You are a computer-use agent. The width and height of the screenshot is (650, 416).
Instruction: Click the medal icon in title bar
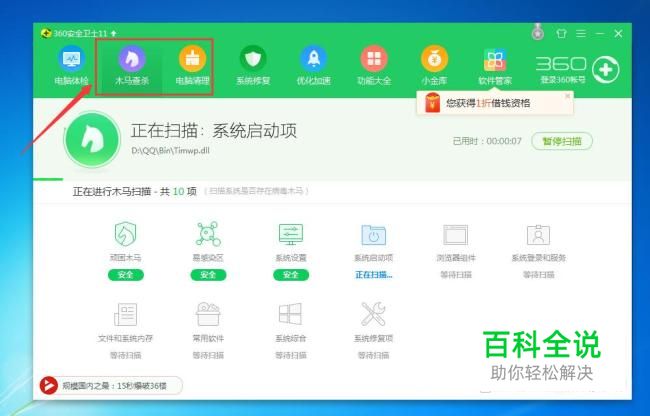(x=538, y=32)
